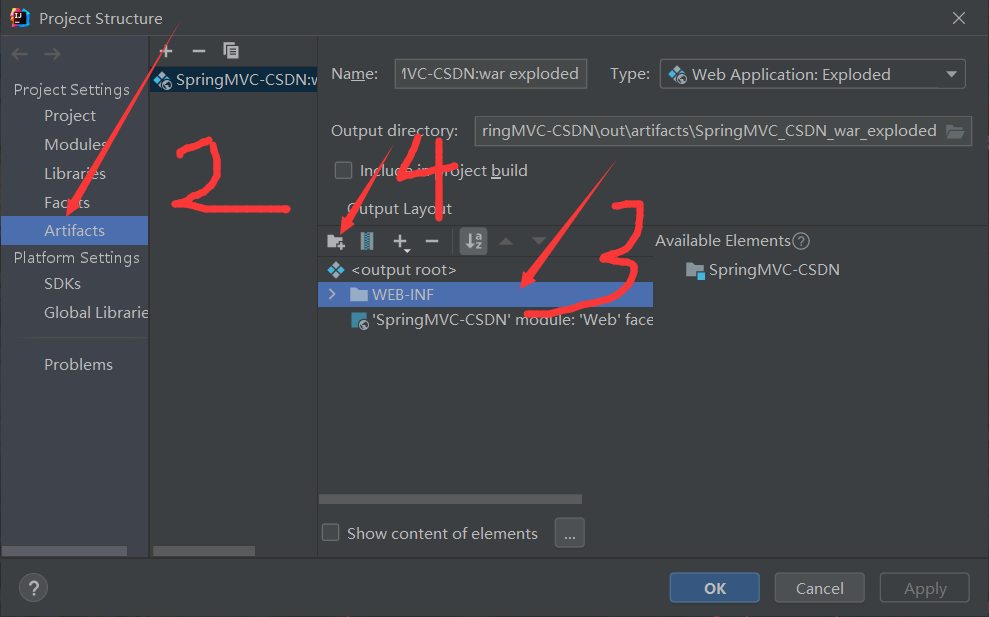Click the Create Archive icon in the Output Layout toolbar
Screen dimensions: 989x617
(366, 242)
